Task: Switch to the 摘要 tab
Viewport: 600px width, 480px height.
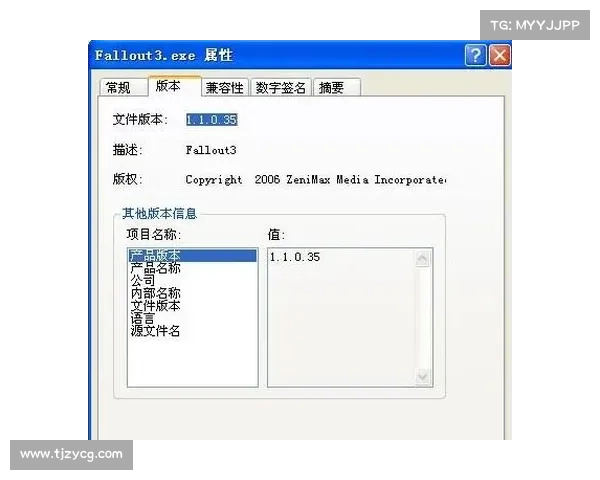Action: point(336,87)
